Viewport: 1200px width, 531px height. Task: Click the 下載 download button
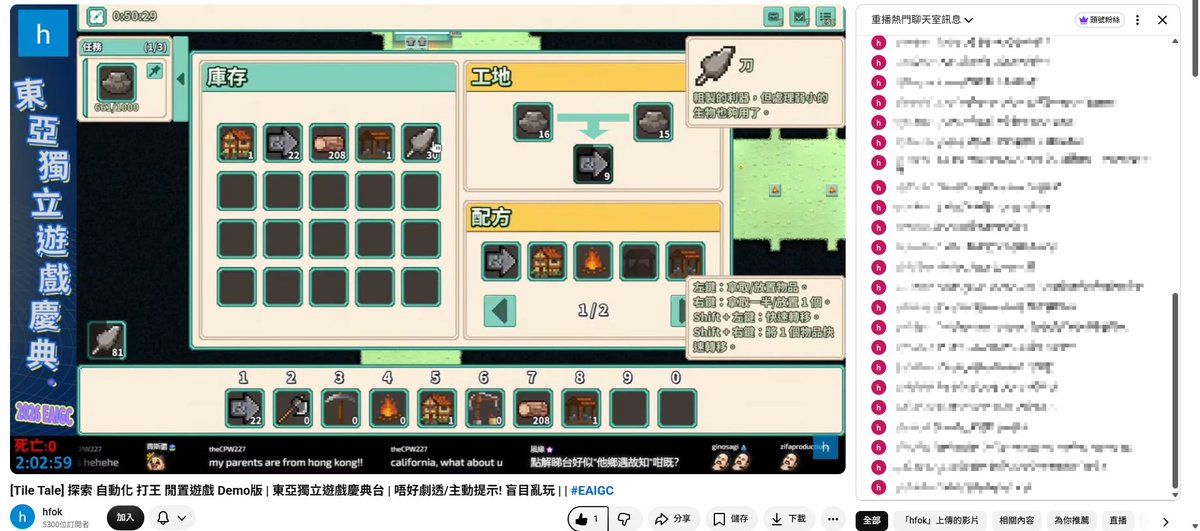pyautogui.click(x=790, y=518)
